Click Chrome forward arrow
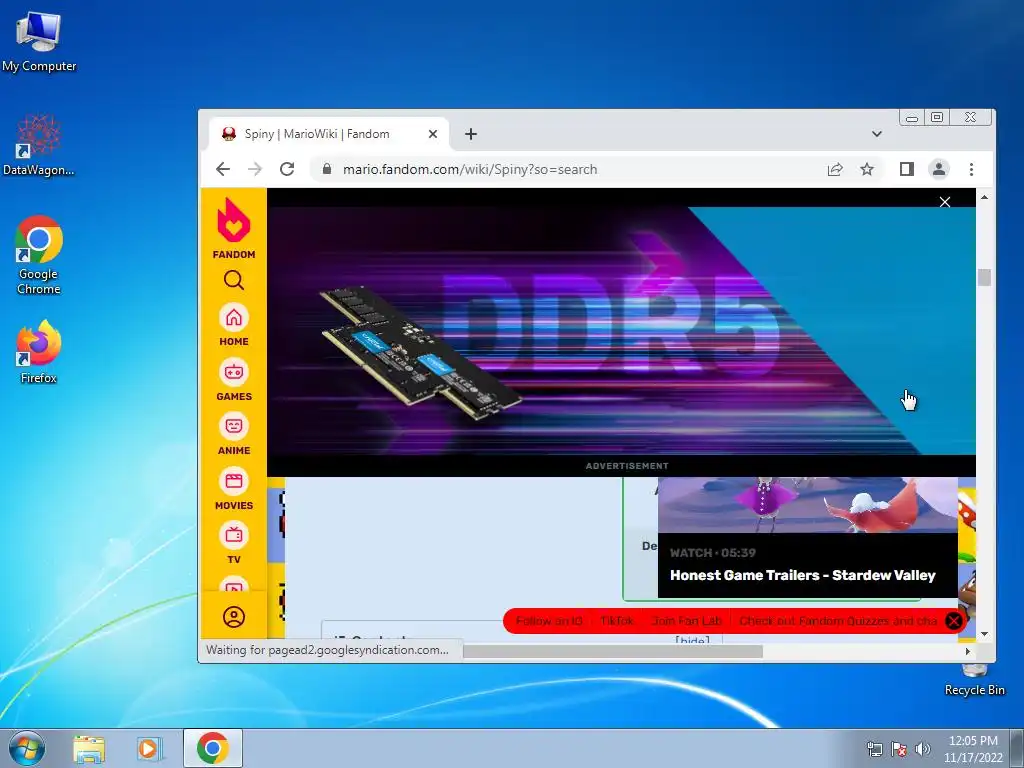 pyautogui.click(x=255, y=169)
